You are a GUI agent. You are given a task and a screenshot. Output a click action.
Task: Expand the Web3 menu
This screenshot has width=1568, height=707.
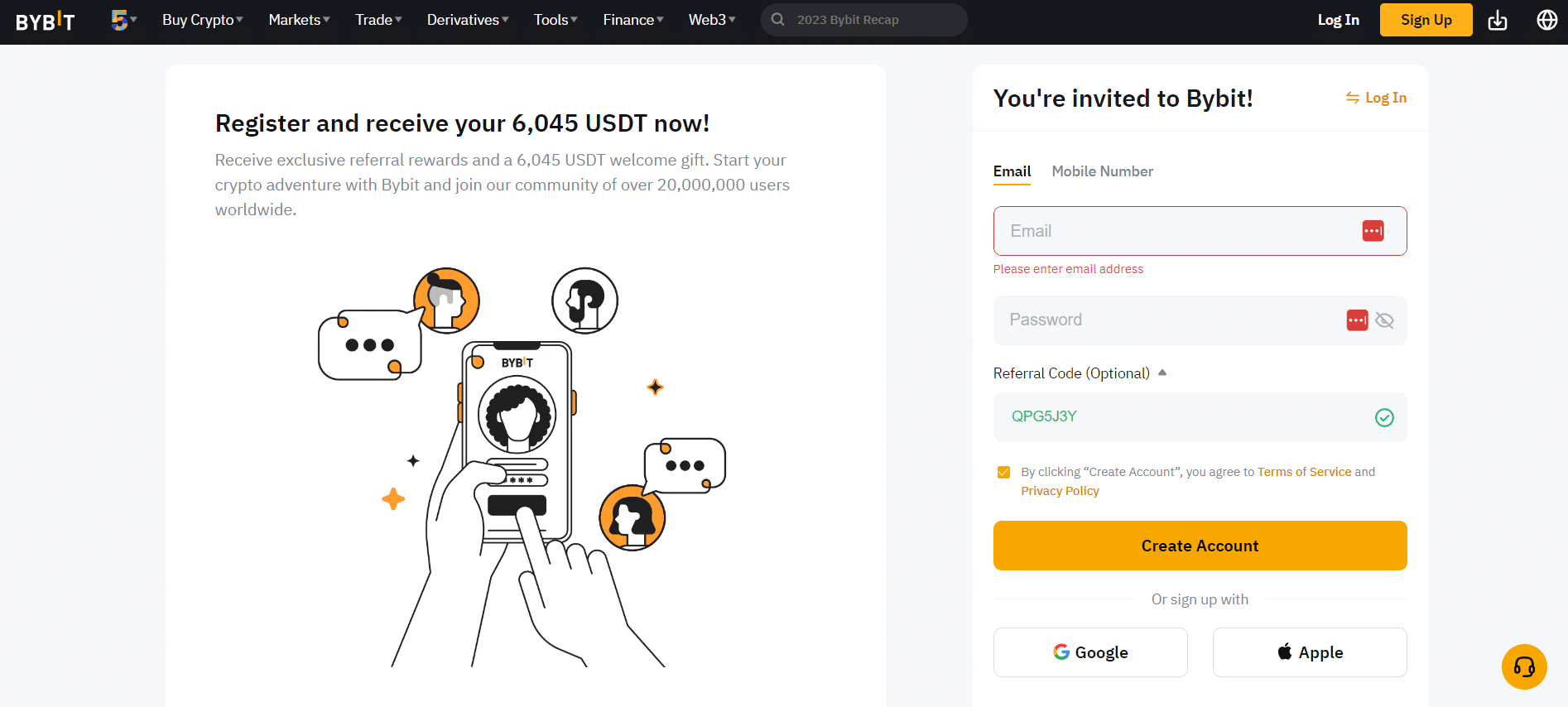pyautogui.click(x=712, y=20)
